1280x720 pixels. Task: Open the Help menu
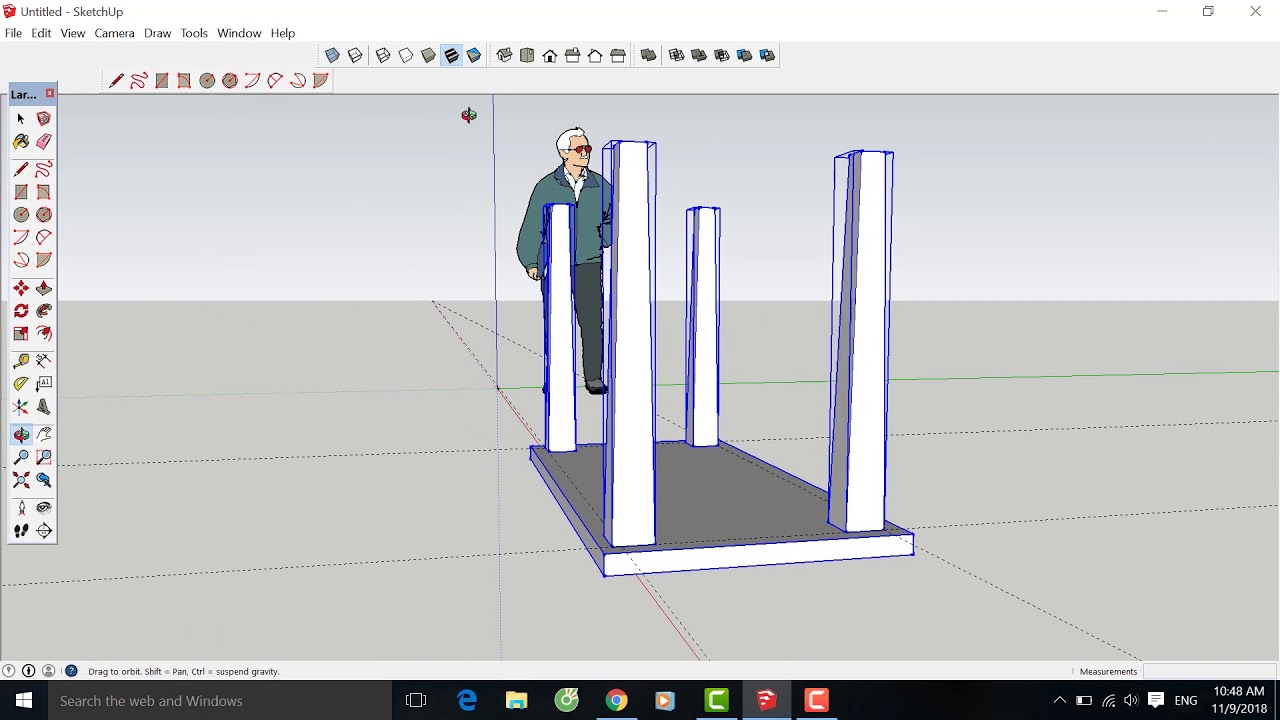click(283, 33)
